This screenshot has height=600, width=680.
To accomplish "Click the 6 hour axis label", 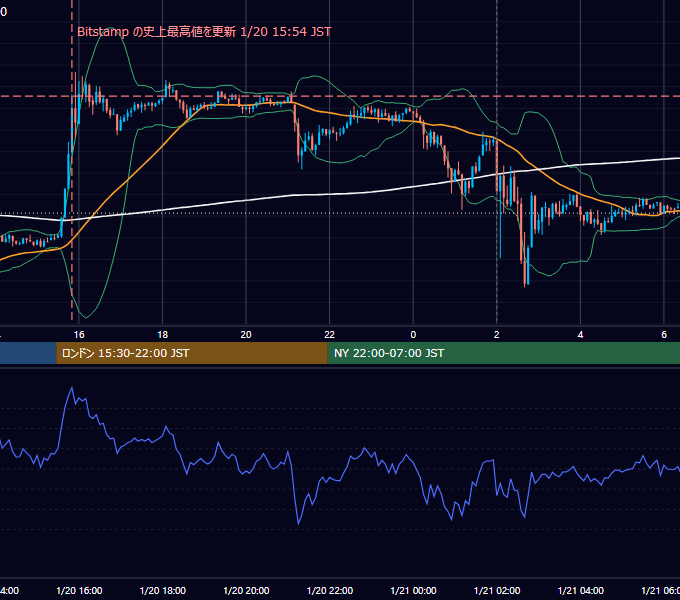I will pos(664,334).
